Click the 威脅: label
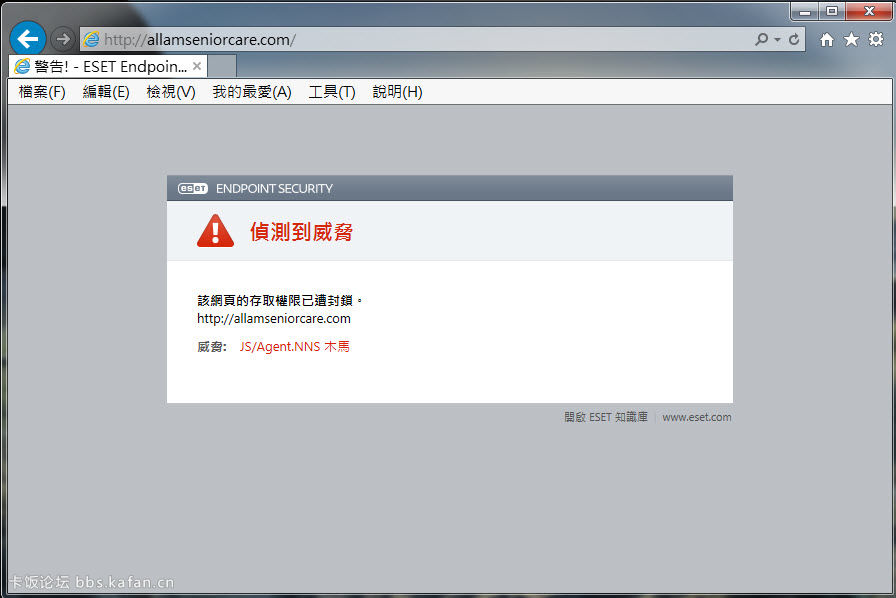The height and width of the screenshot is (598, 896). [x=212, y=346]
